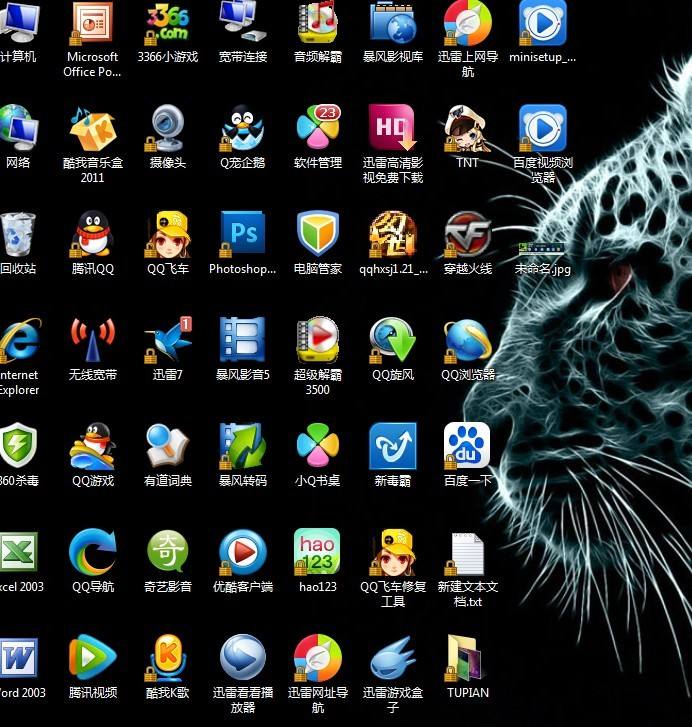Open the TUPIAN folder
Viewport: 692px width, 727px height.
(x=465, y=658)
